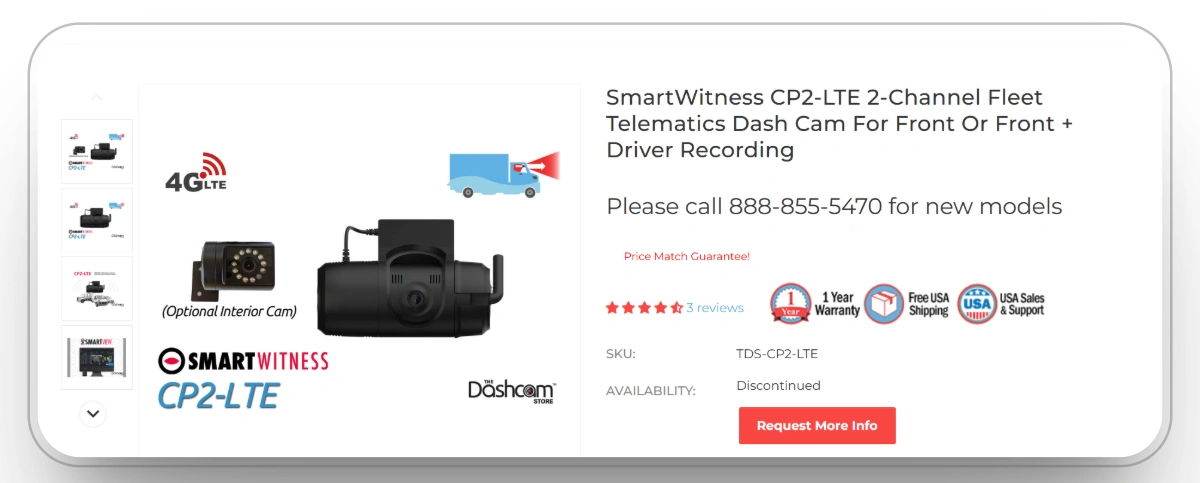
Task: Select the third CP2-LTE vehicles thumbnail
Action: [x=97, y=288]
